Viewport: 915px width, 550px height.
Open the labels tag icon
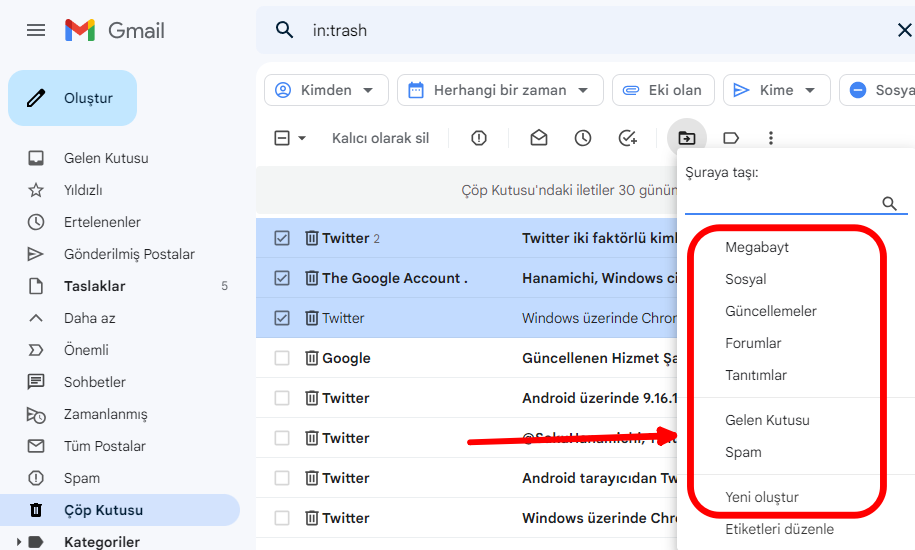point(731,138)
